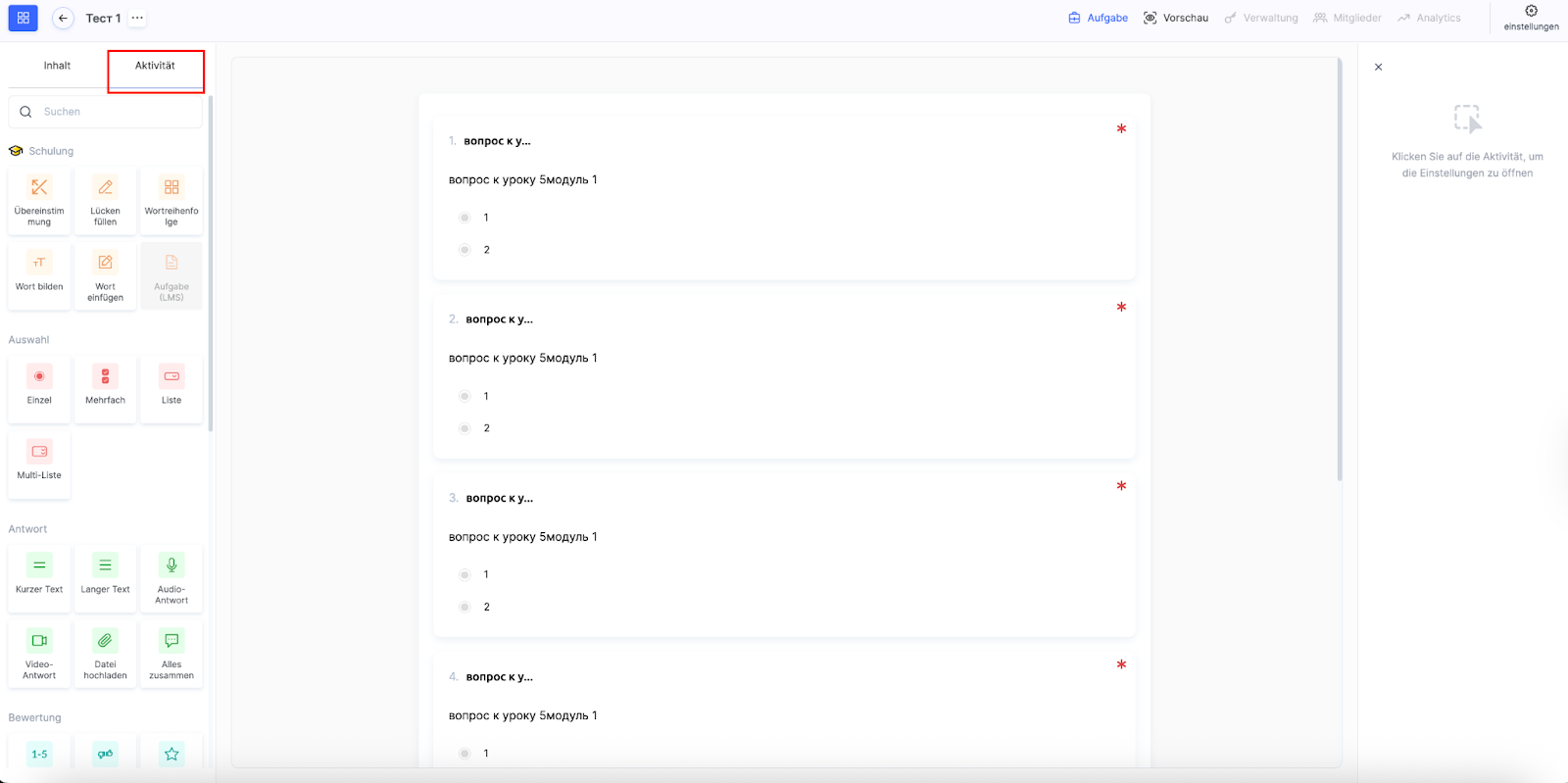Image resolution: width=1568 pixels, height=783 pixels.
Task: Add an Alles zusammen activity
Action: click(x=171, y=654)
